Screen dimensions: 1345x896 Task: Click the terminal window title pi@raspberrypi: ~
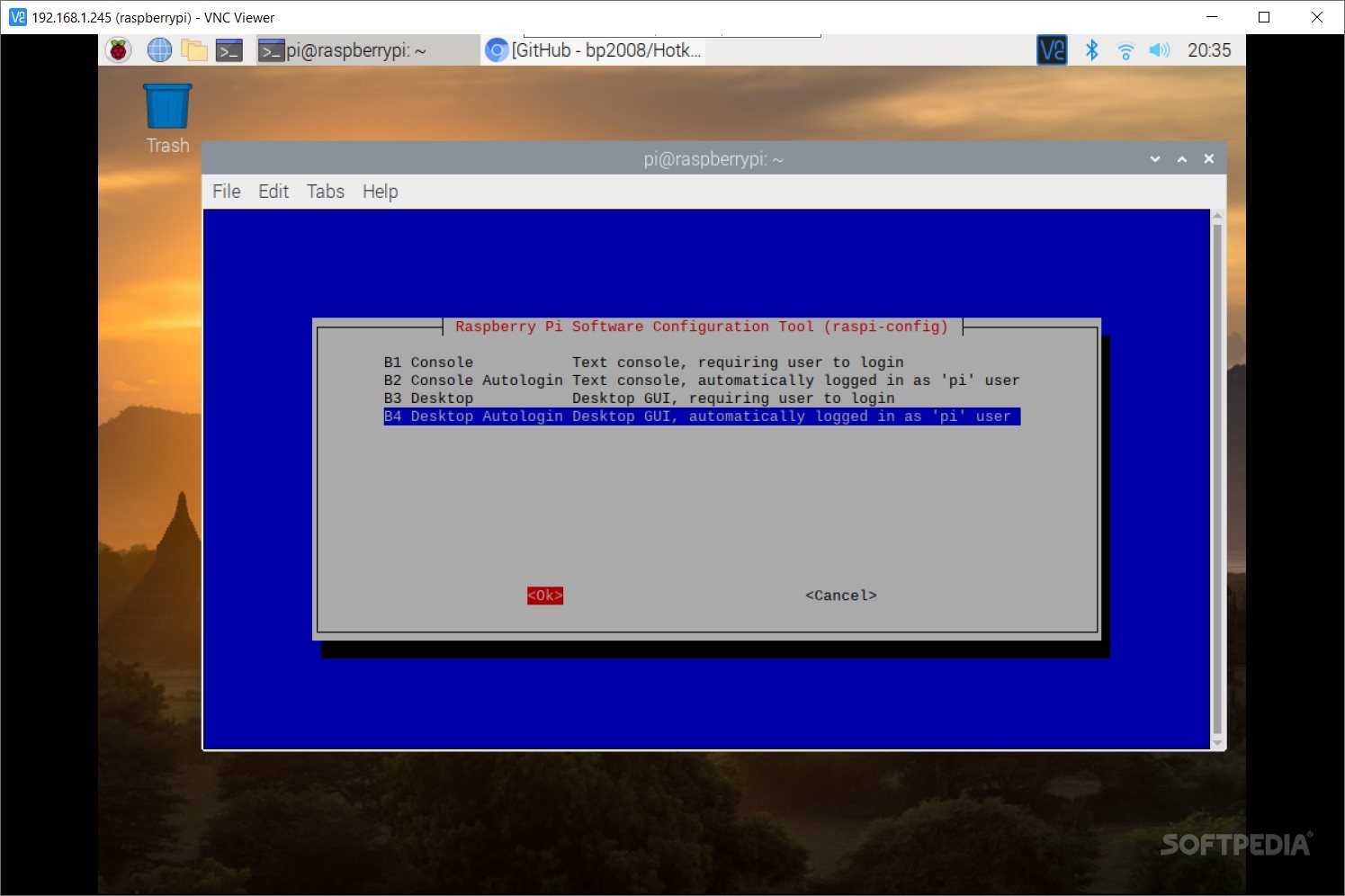point(713,159)
